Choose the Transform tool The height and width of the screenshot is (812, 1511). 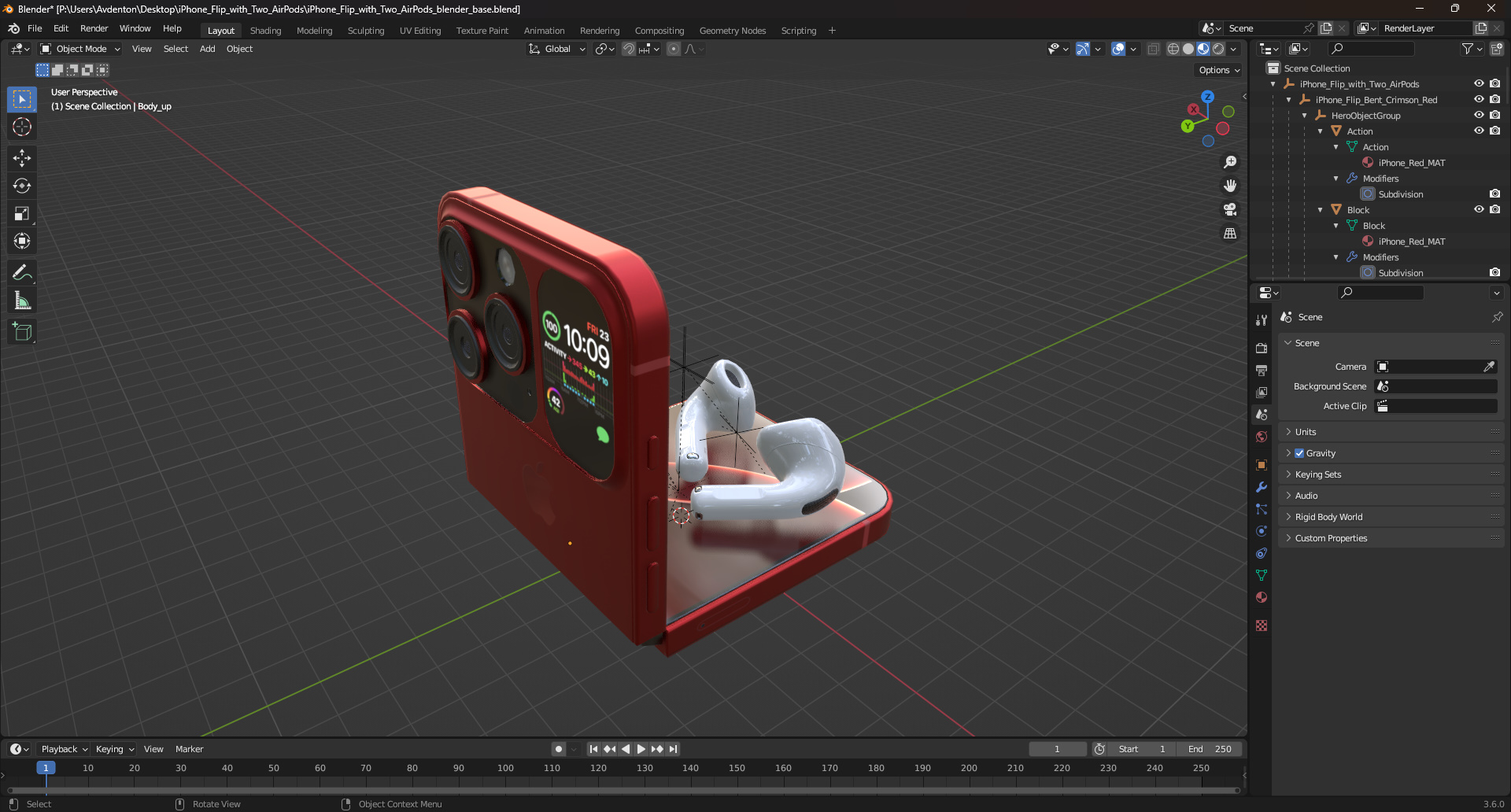22,241
